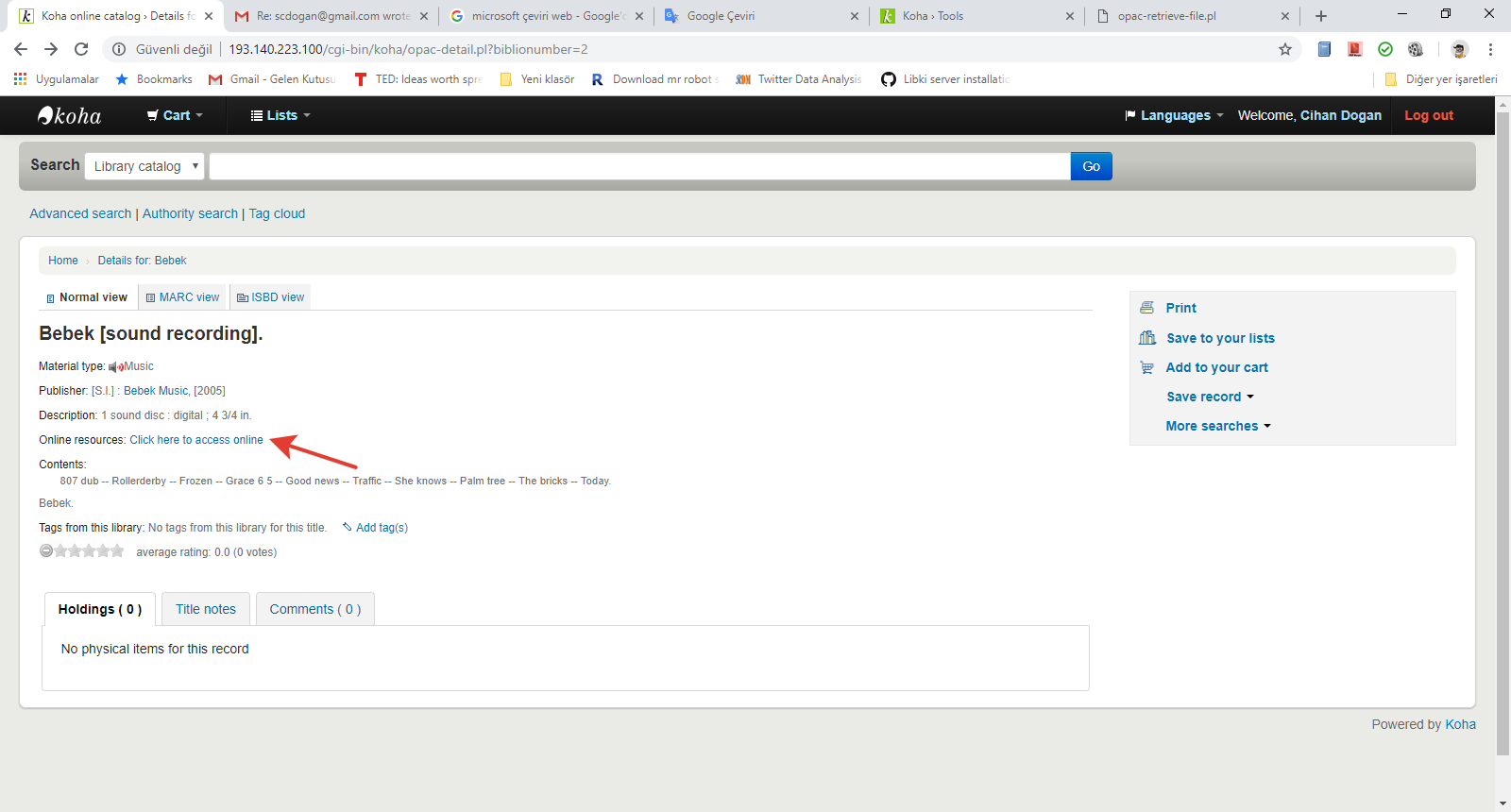This screenshot has width=1511, height=812.
Task: Clear rating with the grey circle icon
Action: pyautogui.click(x=46, y=551)
